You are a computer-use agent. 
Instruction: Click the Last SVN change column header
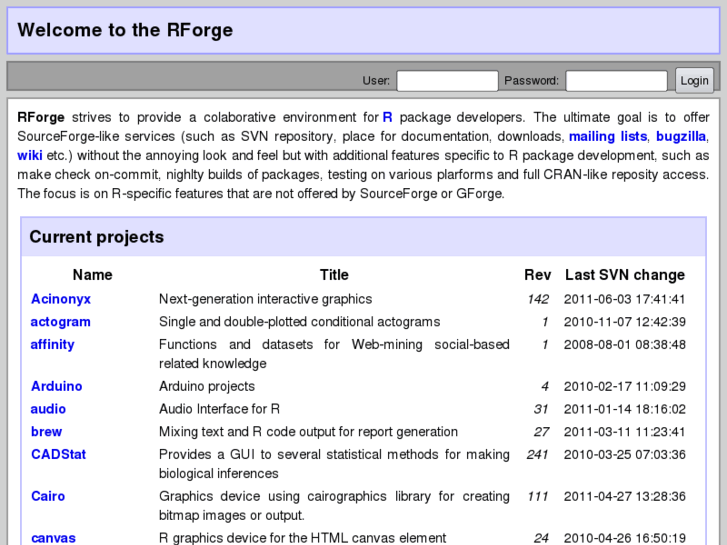625,275
